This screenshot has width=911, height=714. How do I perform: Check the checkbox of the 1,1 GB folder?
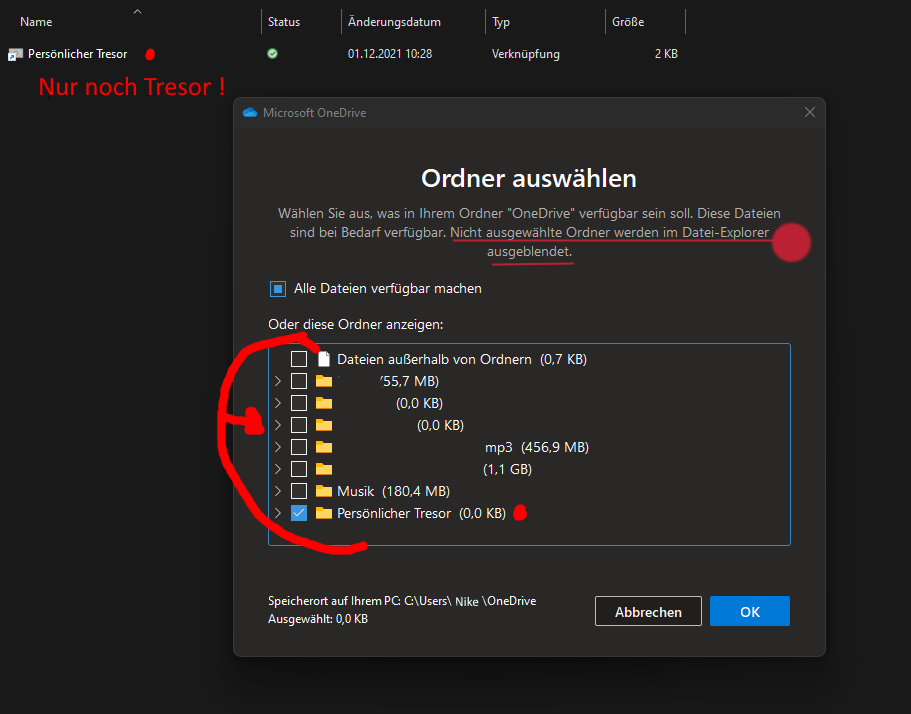tap(299, 469)
